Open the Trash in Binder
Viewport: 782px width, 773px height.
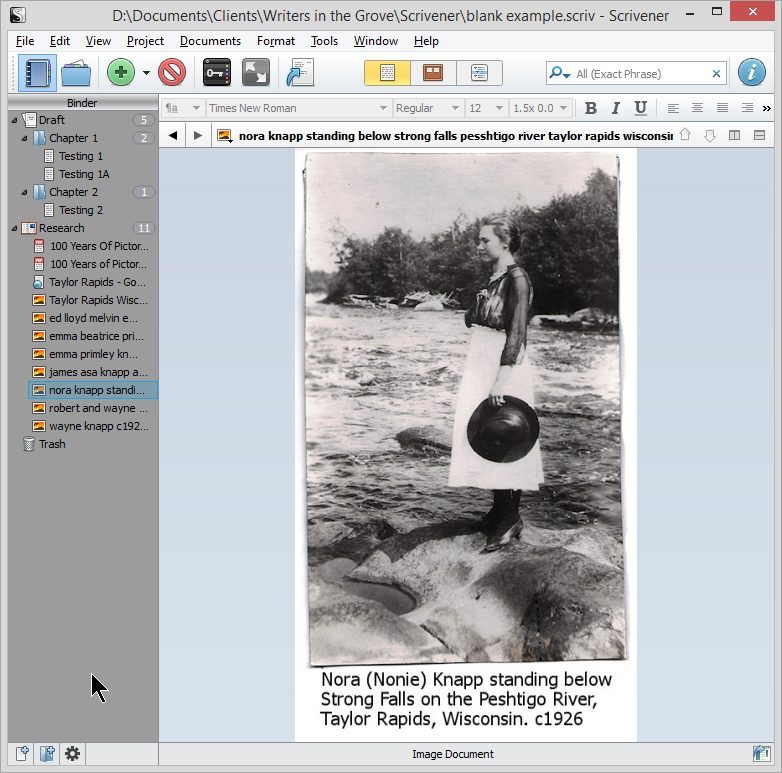[x=52, y=444]
